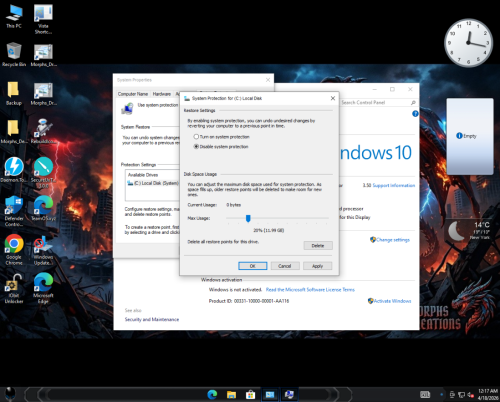Open Edge from the taskbar
Viewport: 500px width, 402px height.
point(212,395)
